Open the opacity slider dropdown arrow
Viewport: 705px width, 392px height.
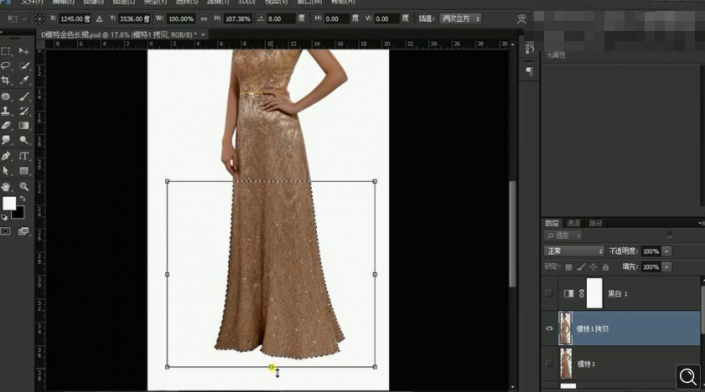667,251
